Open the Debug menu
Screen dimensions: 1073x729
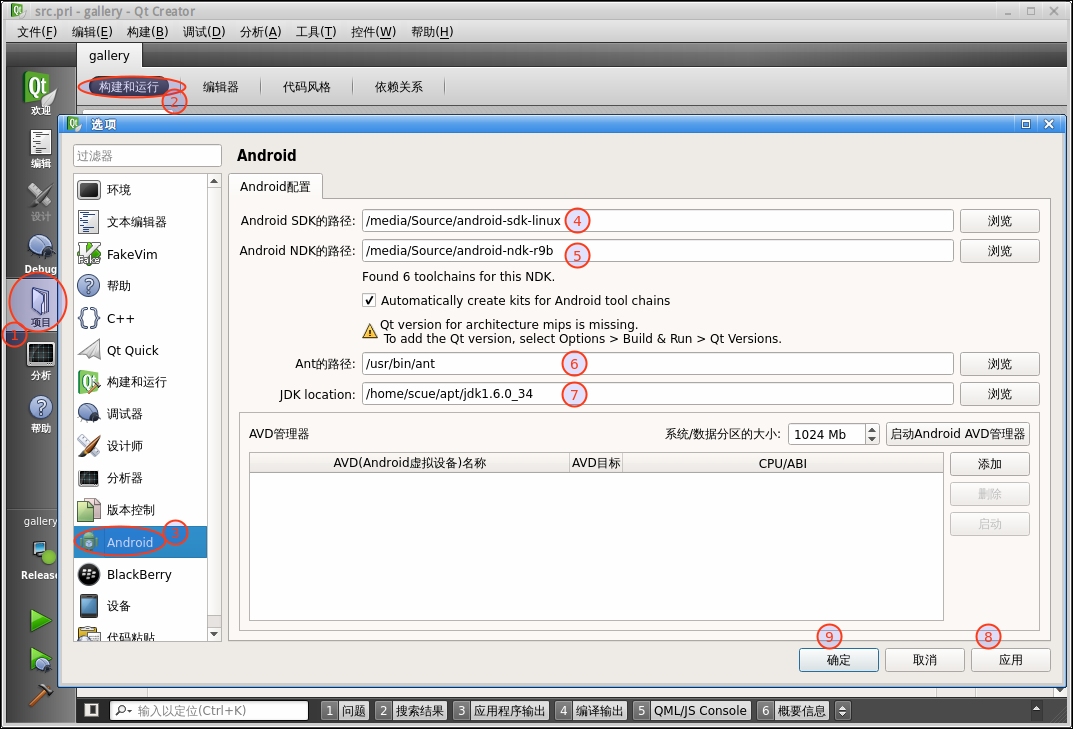(204, 31)
